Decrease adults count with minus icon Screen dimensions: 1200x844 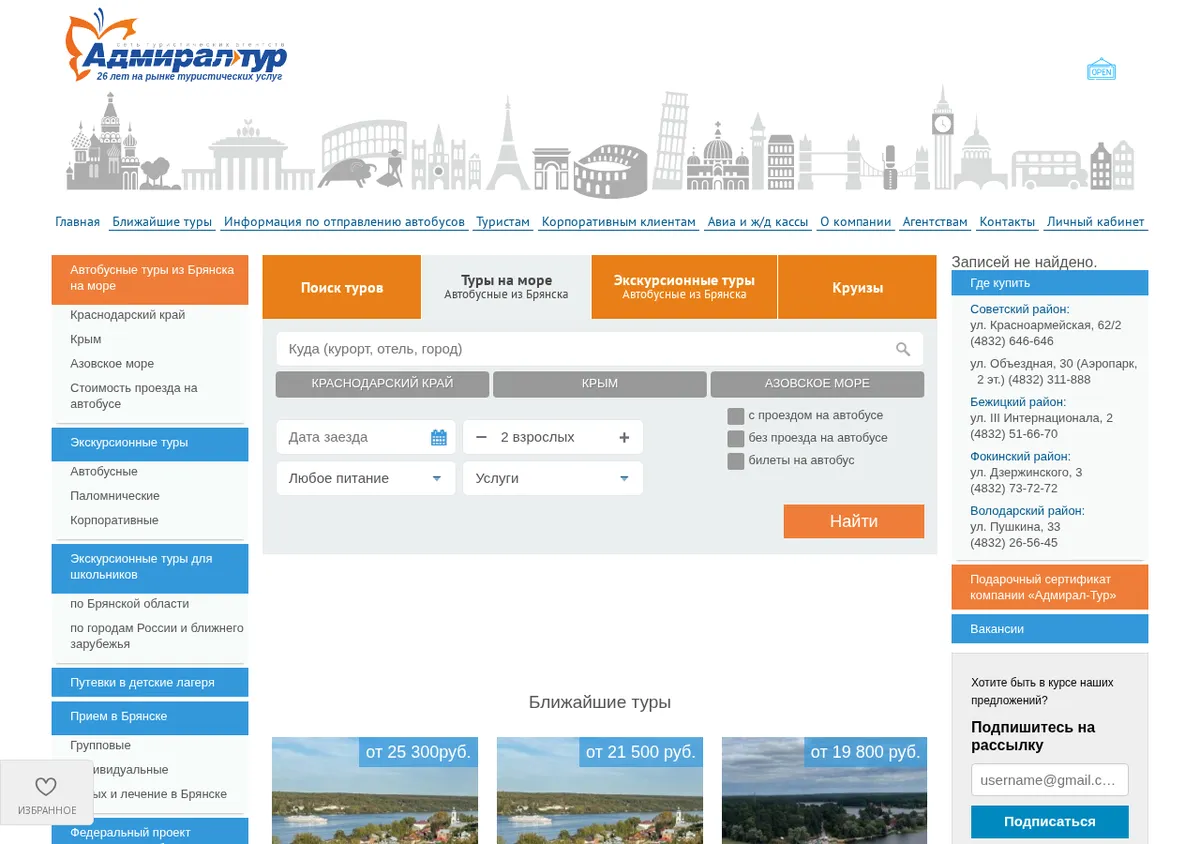point(481,437)
